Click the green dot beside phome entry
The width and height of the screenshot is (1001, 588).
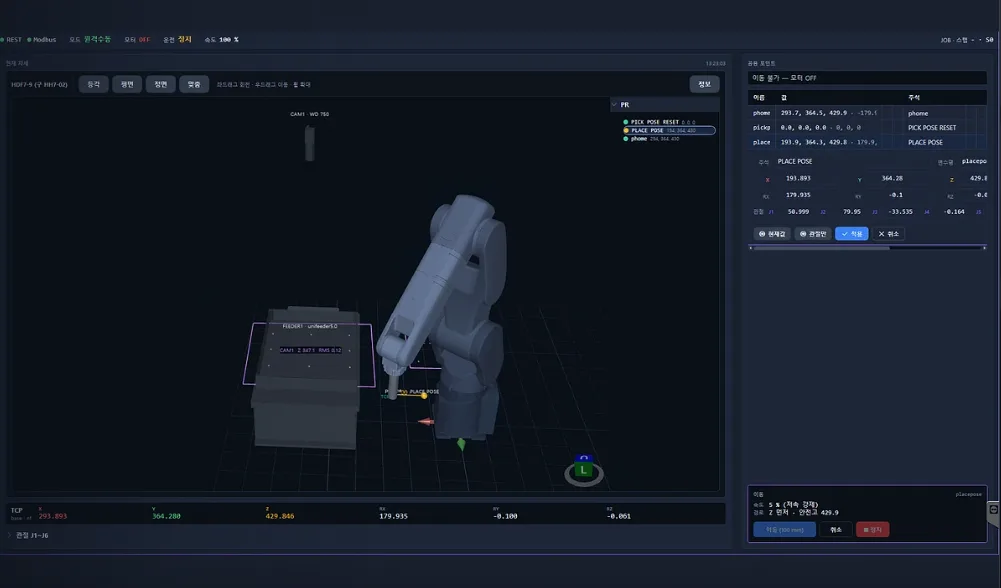(x=626, y=139)
